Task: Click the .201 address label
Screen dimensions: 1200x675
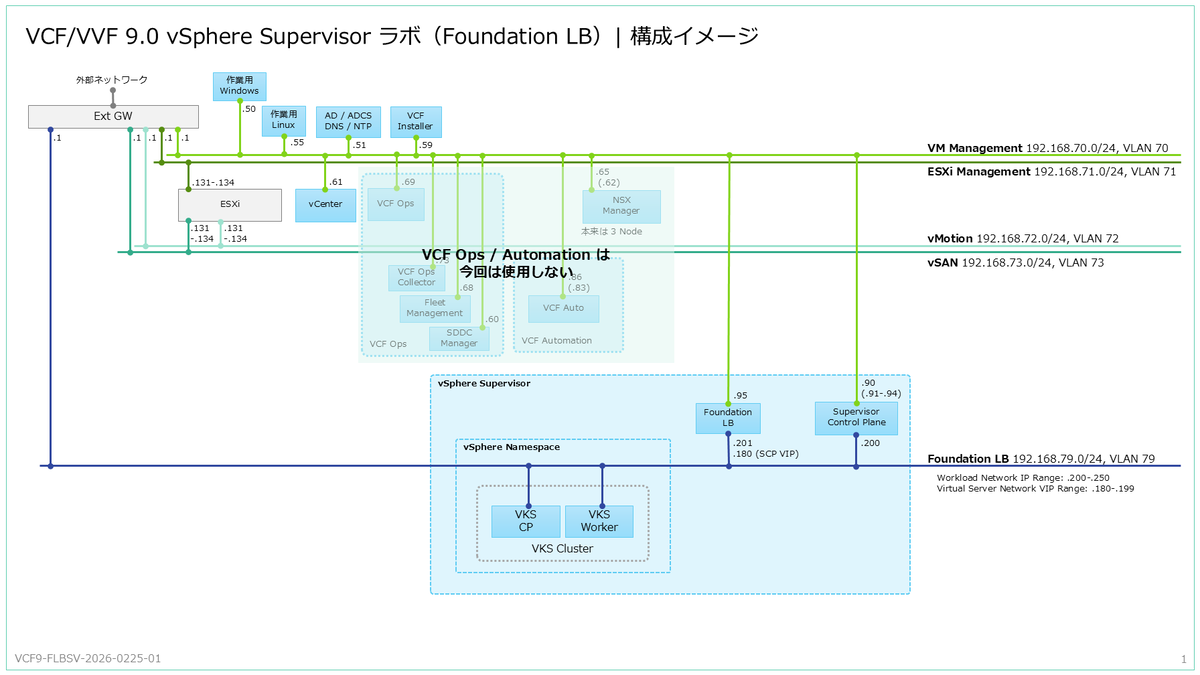Action: click(743, 443)
